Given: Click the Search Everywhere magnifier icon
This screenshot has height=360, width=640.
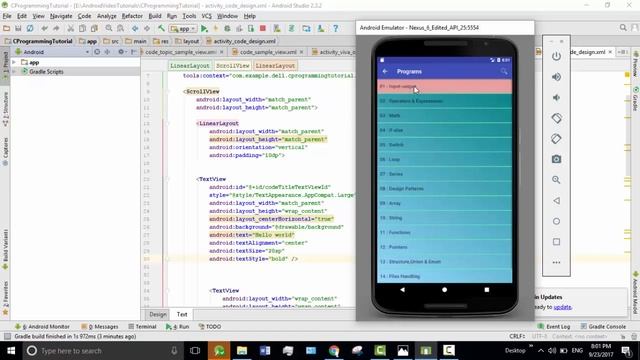Looking at the screenshot, I should [623, 28].
